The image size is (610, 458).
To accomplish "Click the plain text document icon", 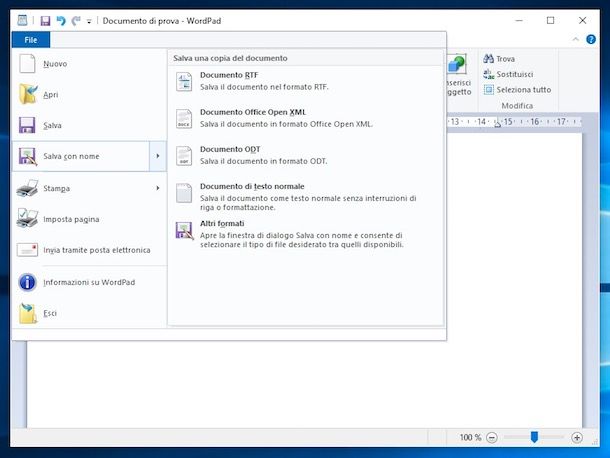I will click(x=184, y=193).
